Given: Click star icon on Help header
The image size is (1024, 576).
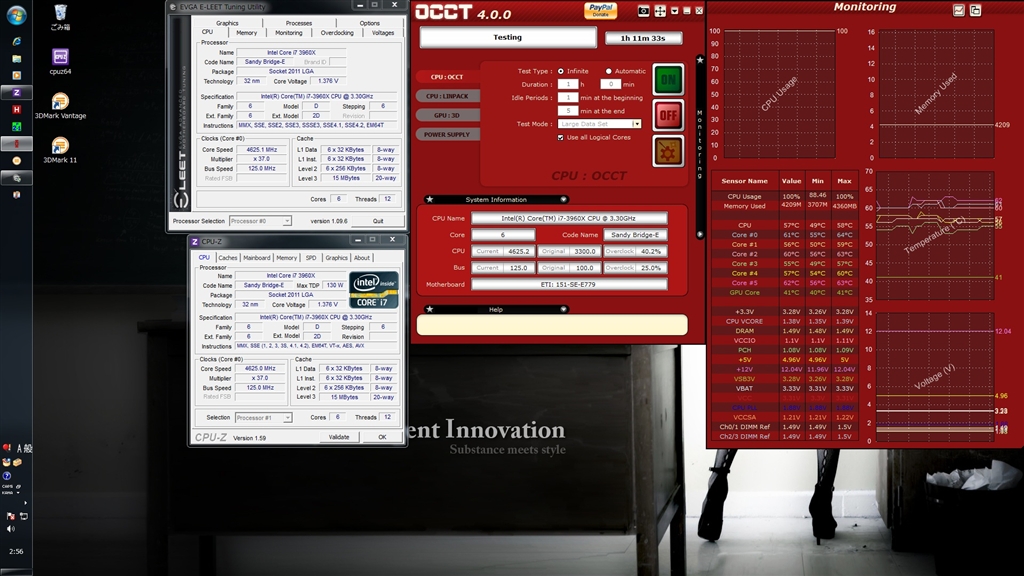Looking at the screenshot, I should click(x=430, y=309).
